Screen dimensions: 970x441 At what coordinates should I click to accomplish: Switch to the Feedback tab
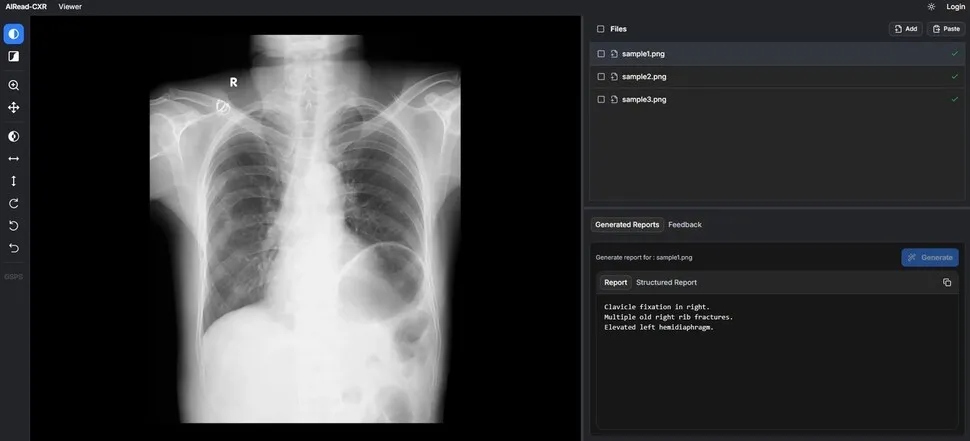685,225
